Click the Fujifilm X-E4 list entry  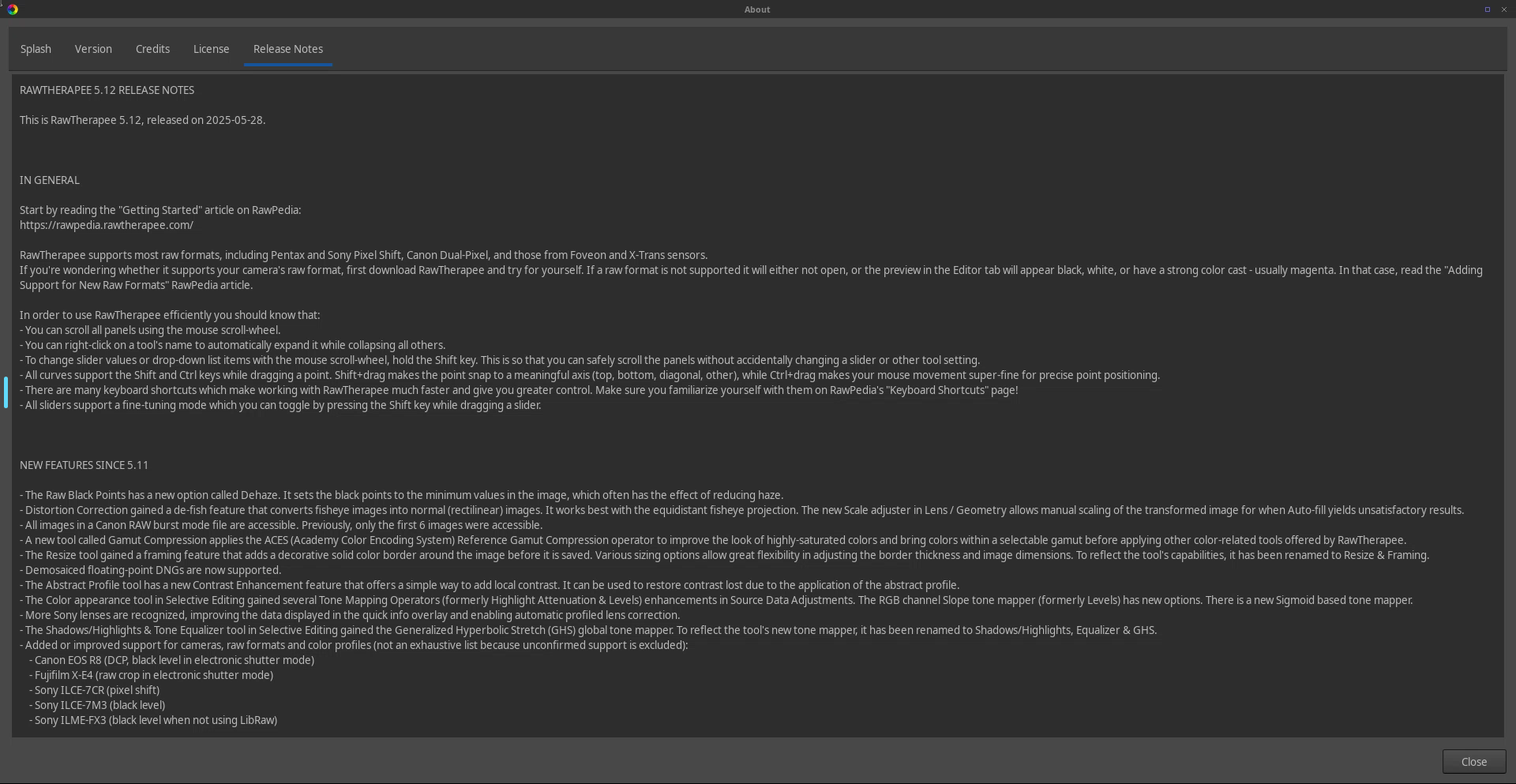click(x=151, y=675)
